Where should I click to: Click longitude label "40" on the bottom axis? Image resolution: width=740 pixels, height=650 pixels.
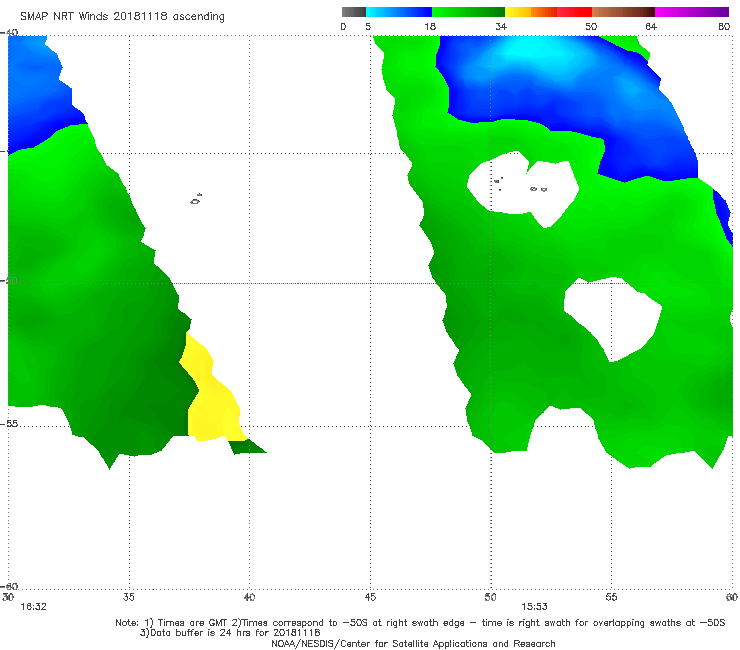click(x=249, y=597)
